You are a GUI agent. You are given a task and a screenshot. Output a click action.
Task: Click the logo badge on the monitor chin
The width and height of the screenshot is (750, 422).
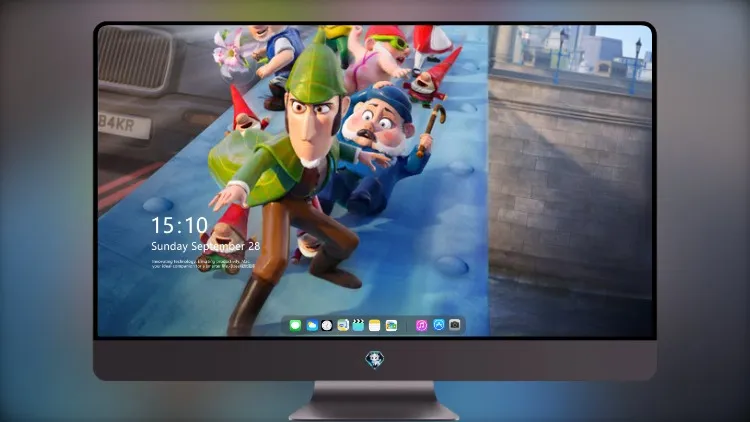pyautogui.click(x=375, y=360)
